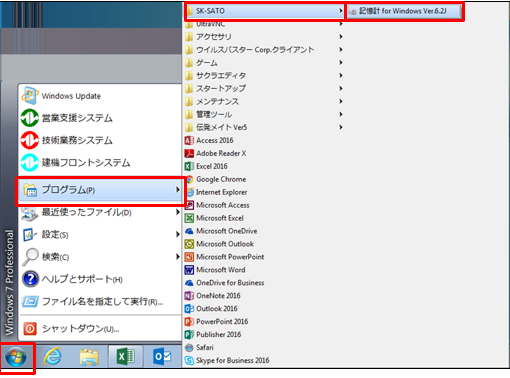Launch 記憶計 for Windows Ver.6.2J
The width and height of the screenshot is (510, 378).
pos(404,11)
